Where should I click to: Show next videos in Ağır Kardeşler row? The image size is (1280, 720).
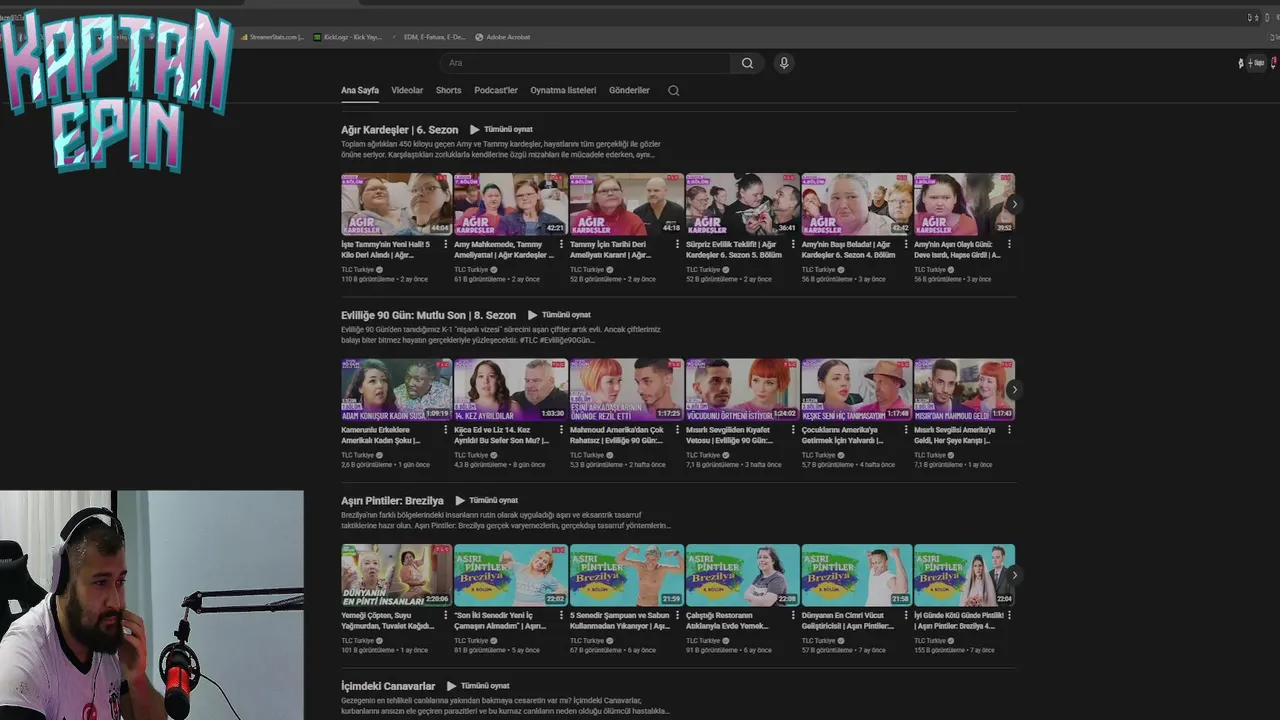coord(1014,204)
